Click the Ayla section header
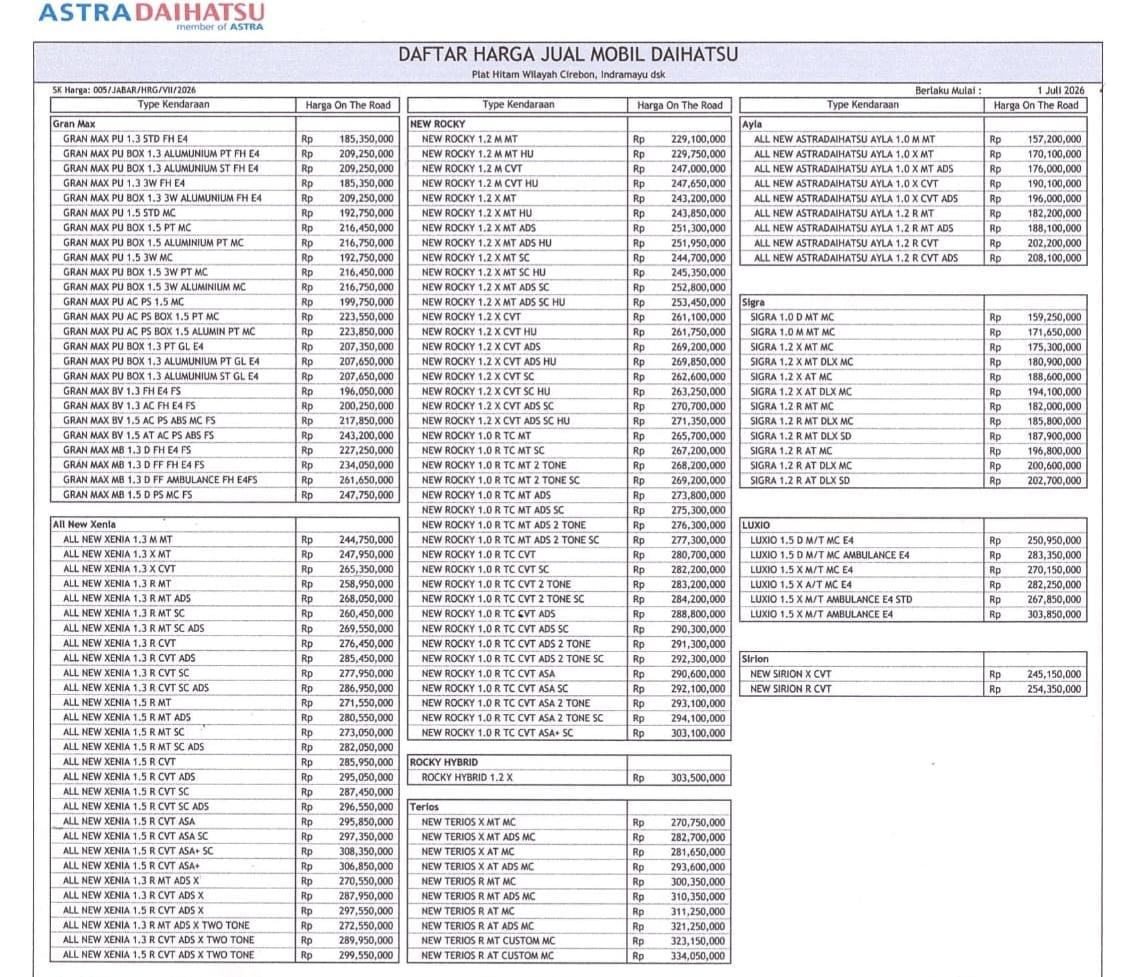 click(x=752, y=124)
